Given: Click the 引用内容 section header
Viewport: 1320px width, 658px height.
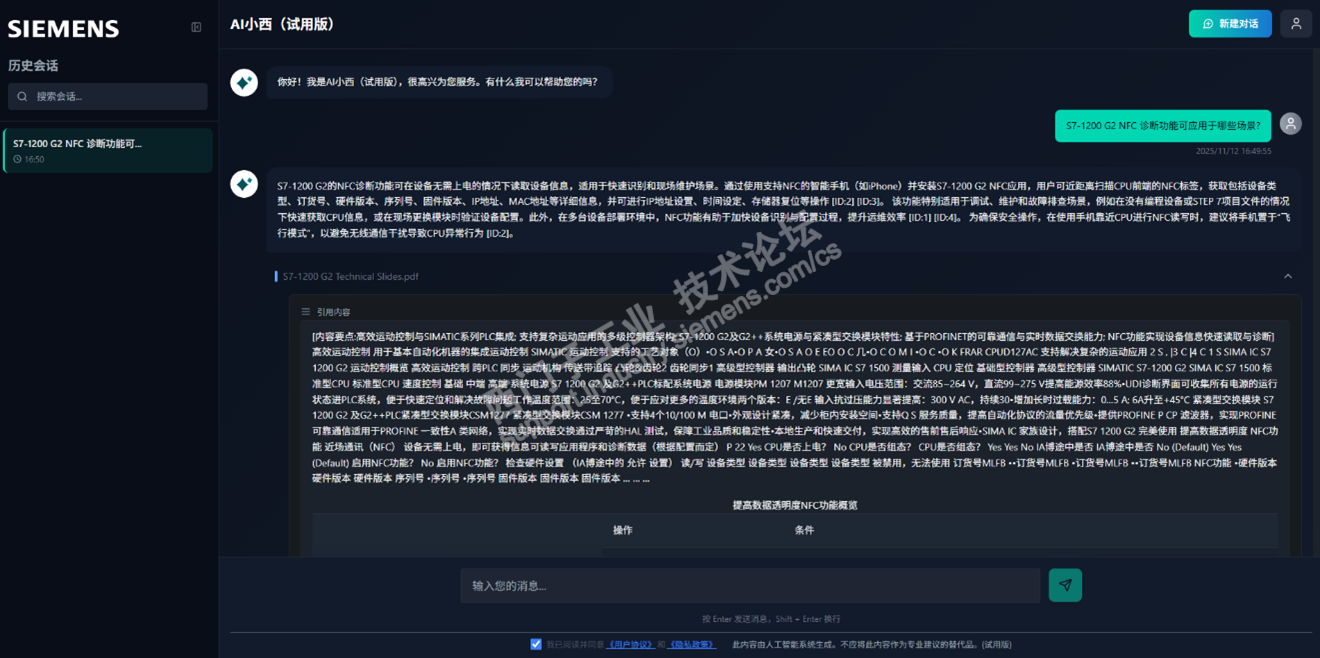Looking at the screenshot, I should (334, 312).
